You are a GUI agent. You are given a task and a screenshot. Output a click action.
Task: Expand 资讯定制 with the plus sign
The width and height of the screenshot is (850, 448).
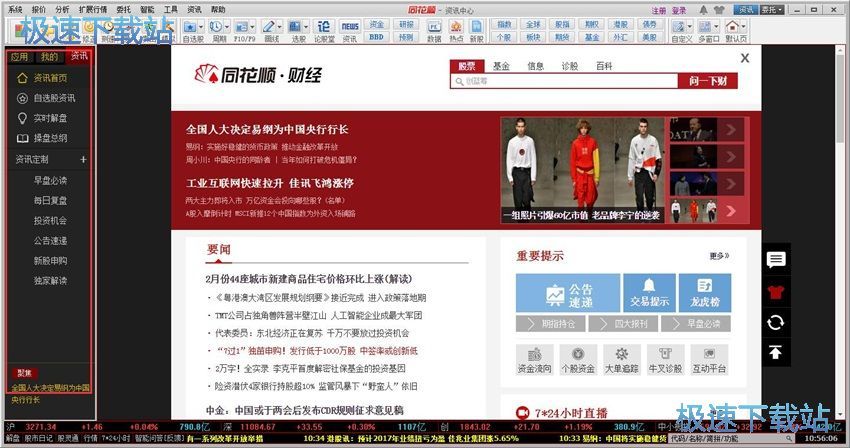click(83, 159)
